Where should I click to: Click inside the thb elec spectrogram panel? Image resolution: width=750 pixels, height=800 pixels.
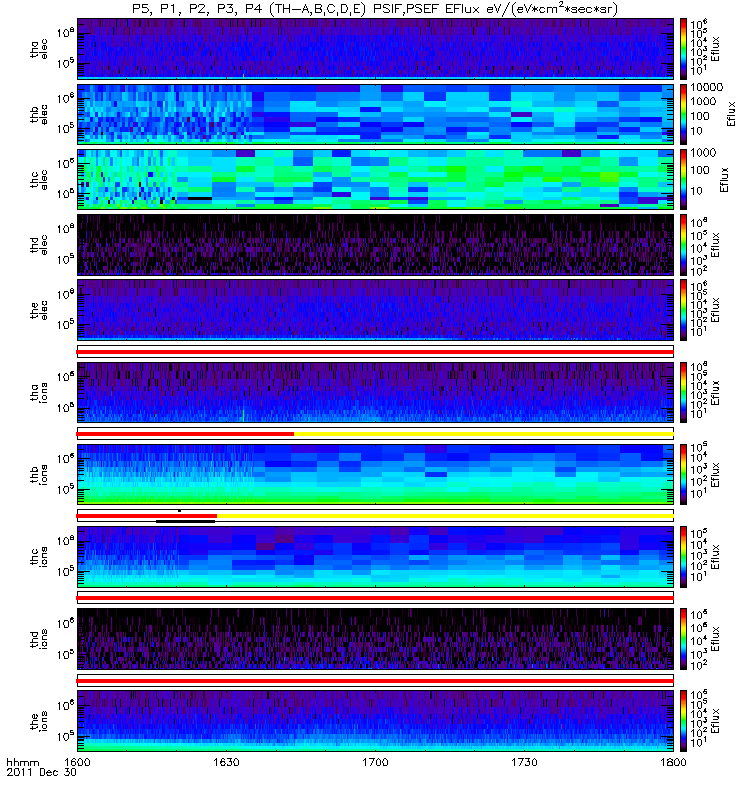(x=375, y=114)
